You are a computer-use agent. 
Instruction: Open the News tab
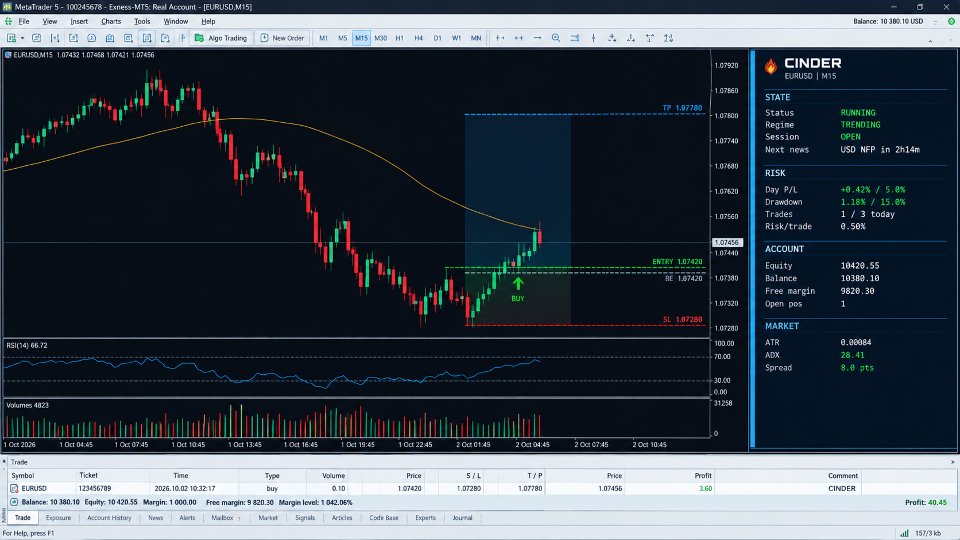click(156, 518)
